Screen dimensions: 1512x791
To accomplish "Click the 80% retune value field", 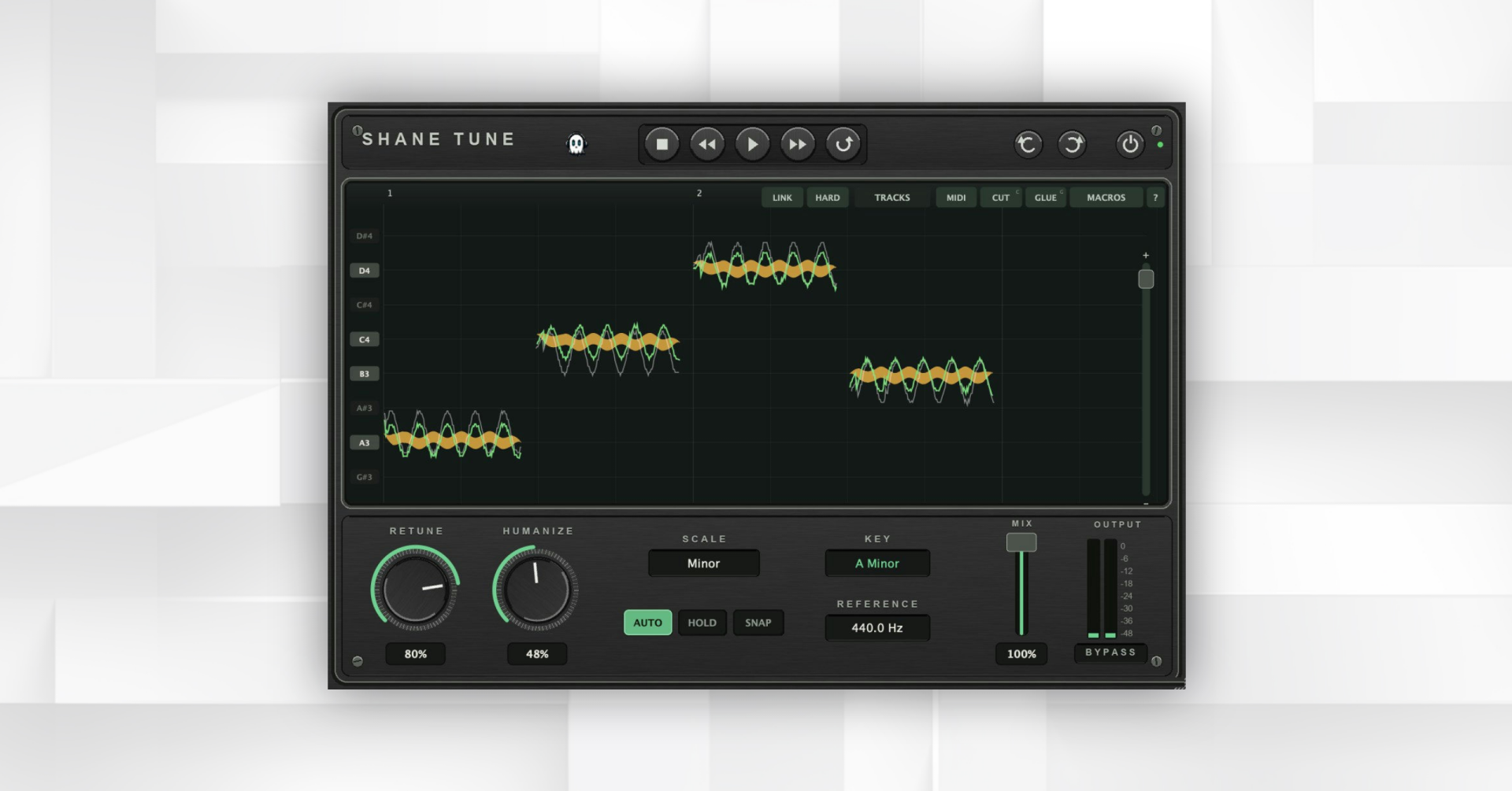I will (415, 654).
